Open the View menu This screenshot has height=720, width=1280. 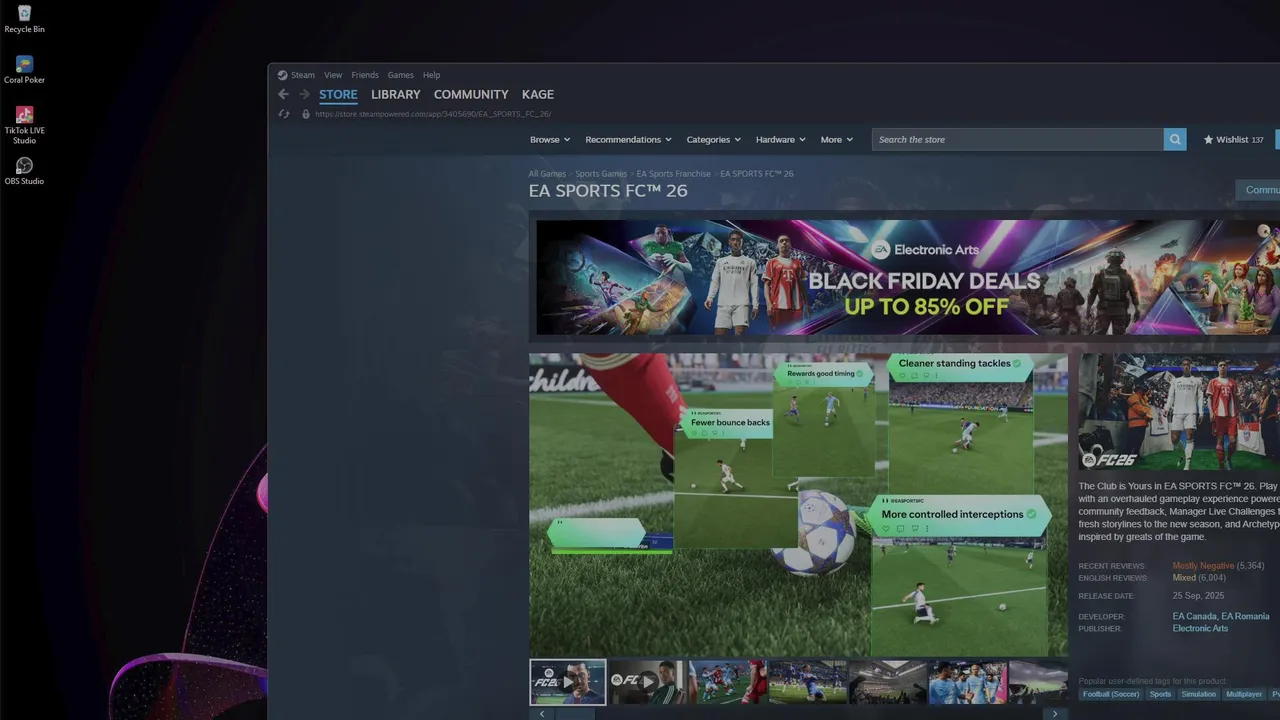pyautogui.click(x=333, y=75)
